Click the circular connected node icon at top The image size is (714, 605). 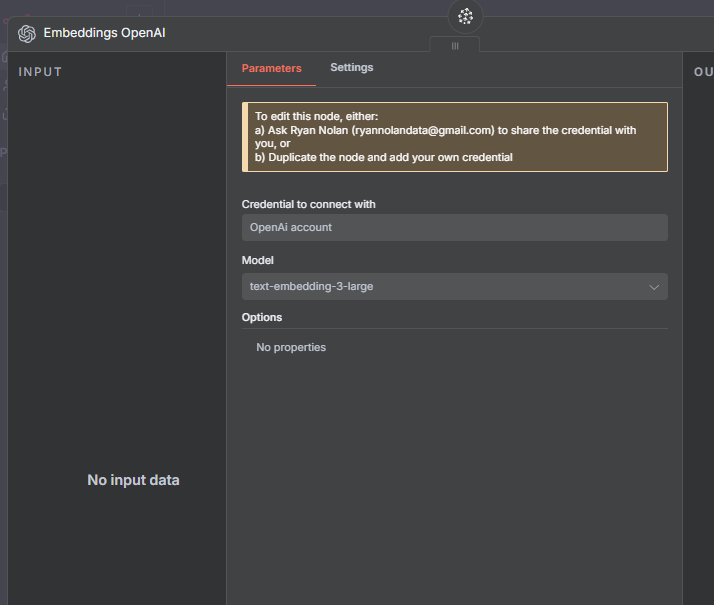465,16
